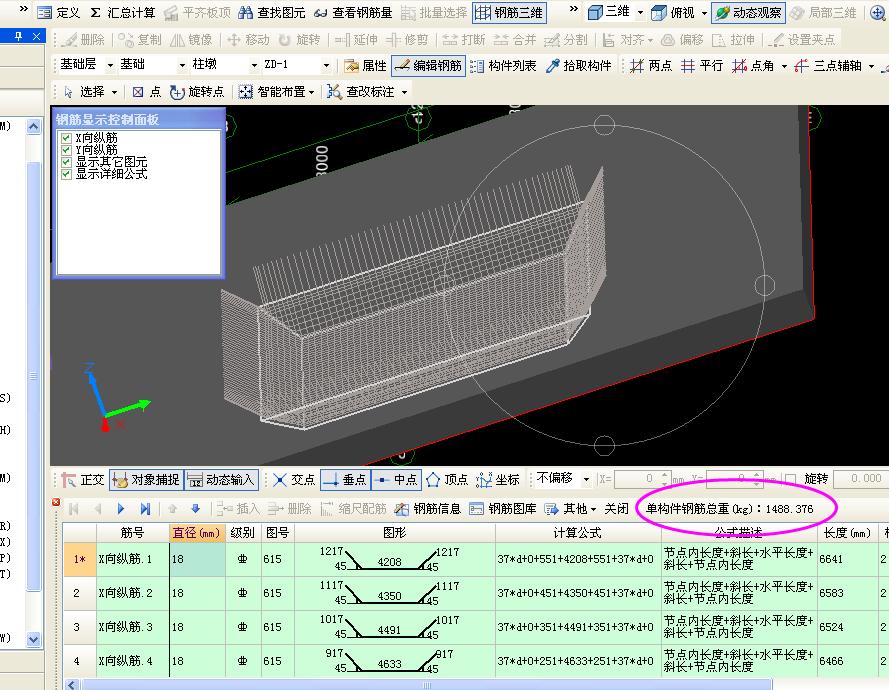Open 不偏移 offset mode dropdown
889x690 pixels.
586,480
